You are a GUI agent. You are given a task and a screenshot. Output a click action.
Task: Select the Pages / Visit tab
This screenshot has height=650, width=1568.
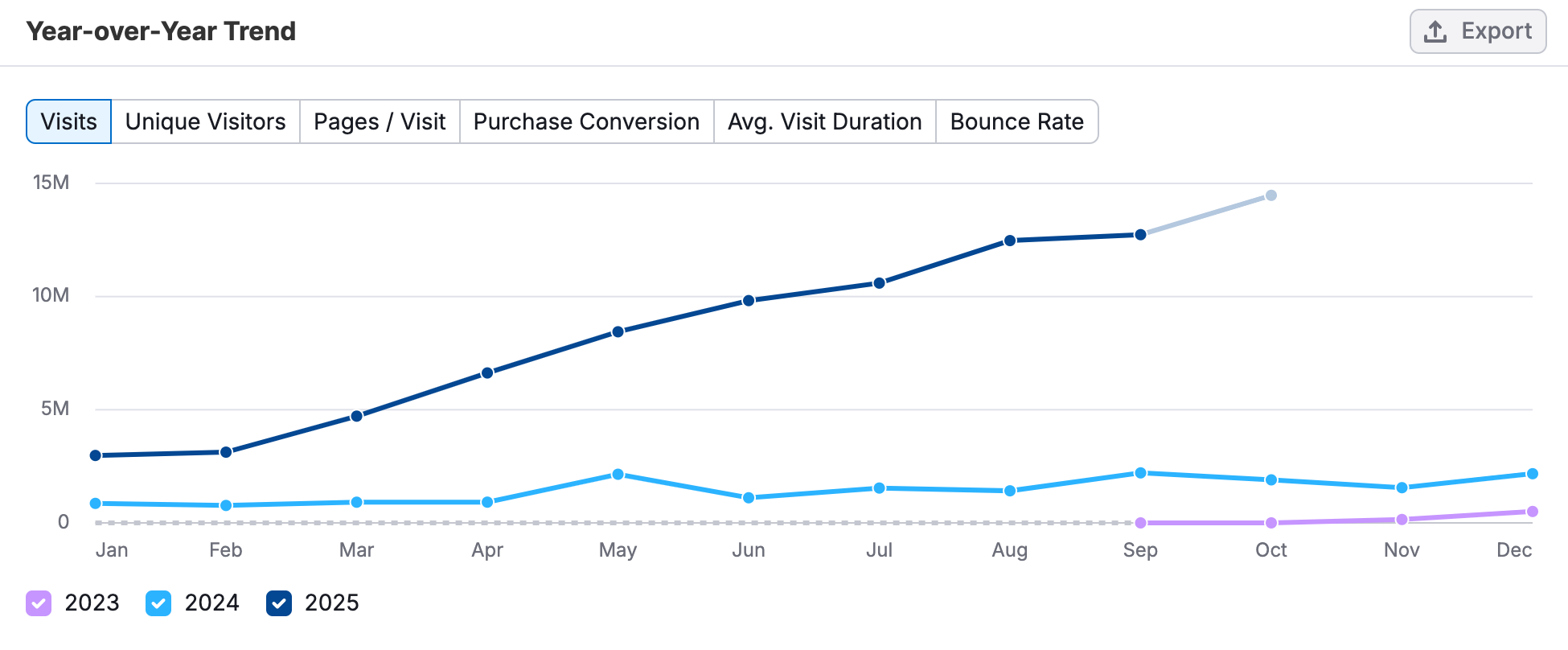point(380,121)
